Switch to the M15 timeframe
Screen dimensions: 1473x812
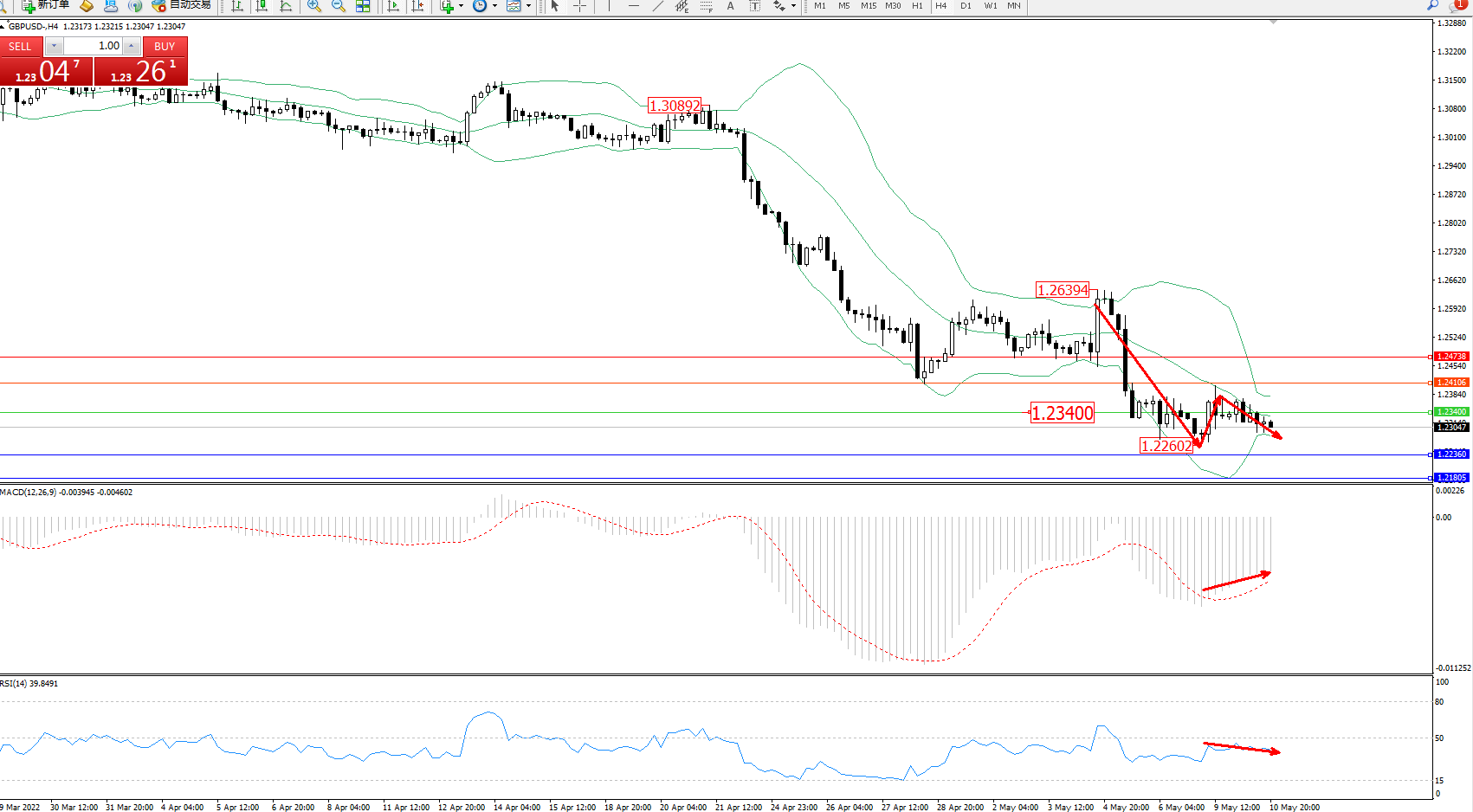[x=868, y=6]
